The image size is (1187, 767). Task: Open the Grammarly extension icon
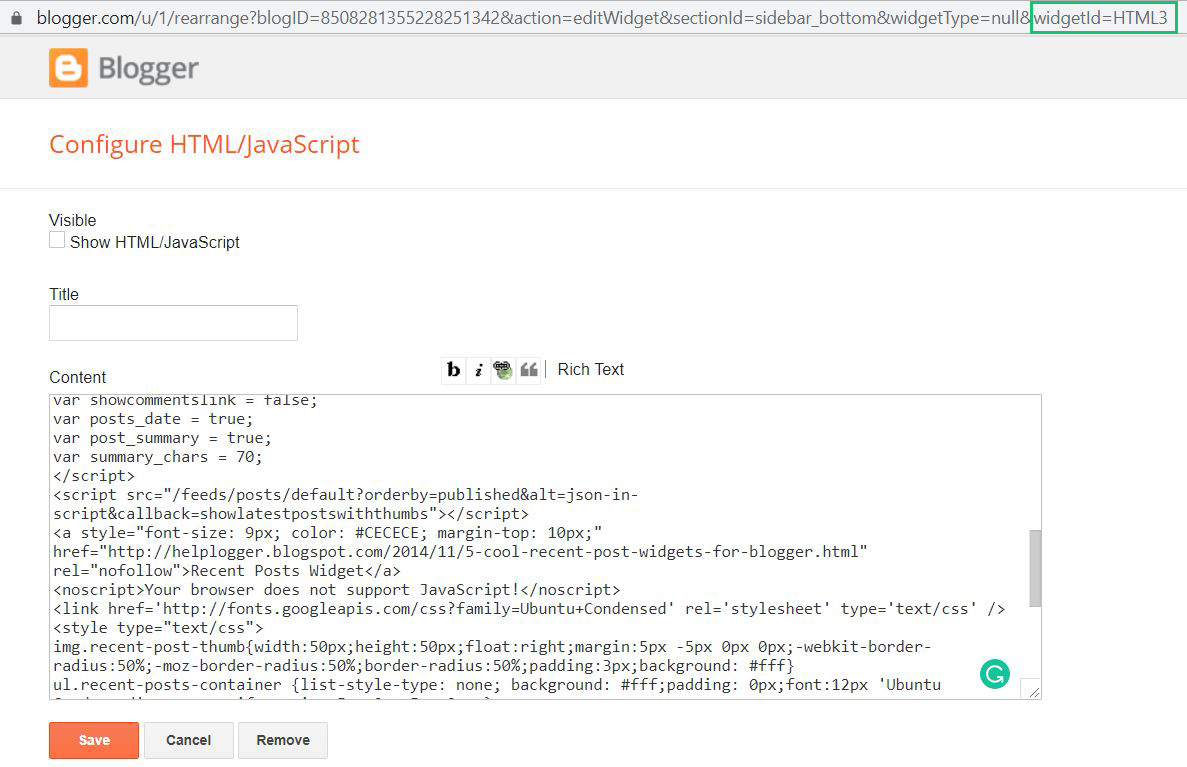(x=994, y=674)
